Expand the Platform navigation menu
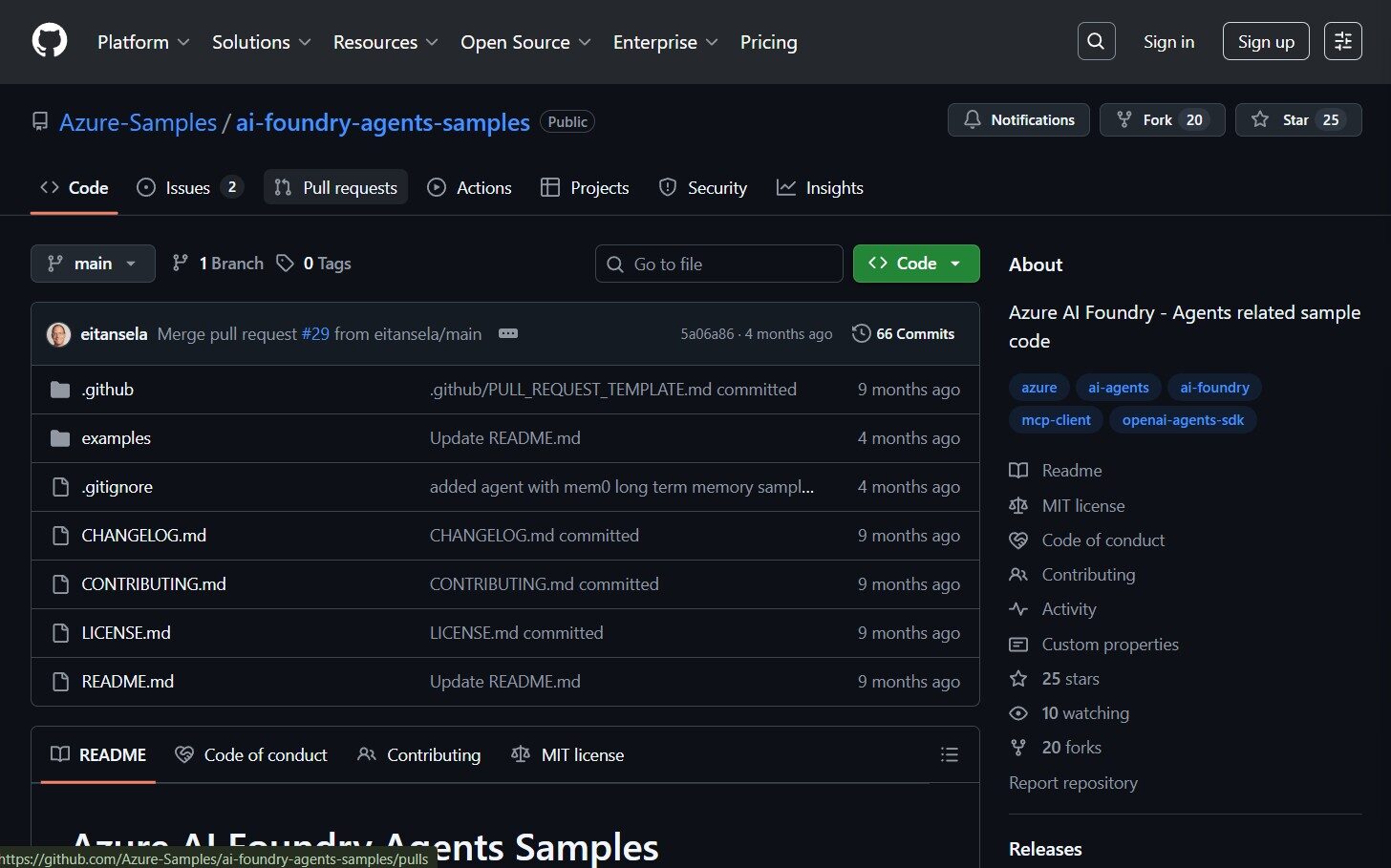This screenshot has width=1391, height=868. coord(143,42)
